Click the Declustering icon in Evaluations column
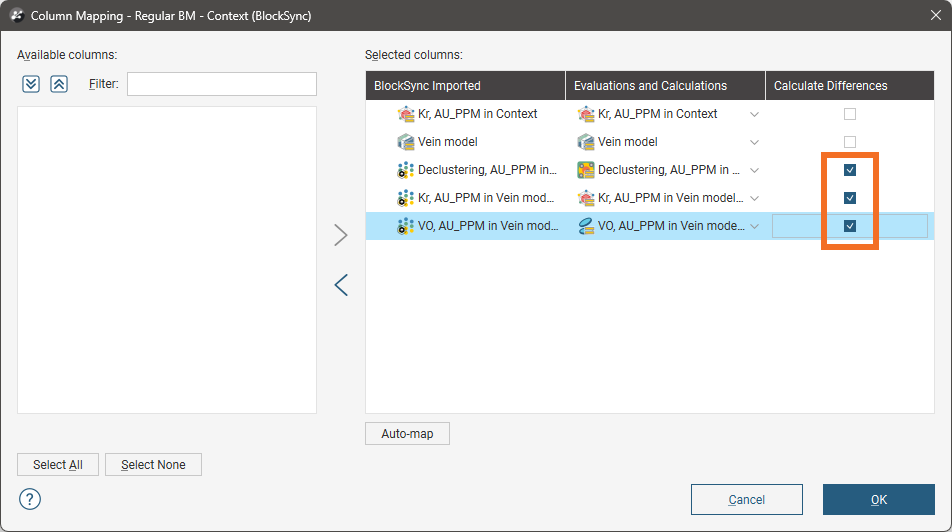This screenshot has width=952, height=532. click(586, 170)
